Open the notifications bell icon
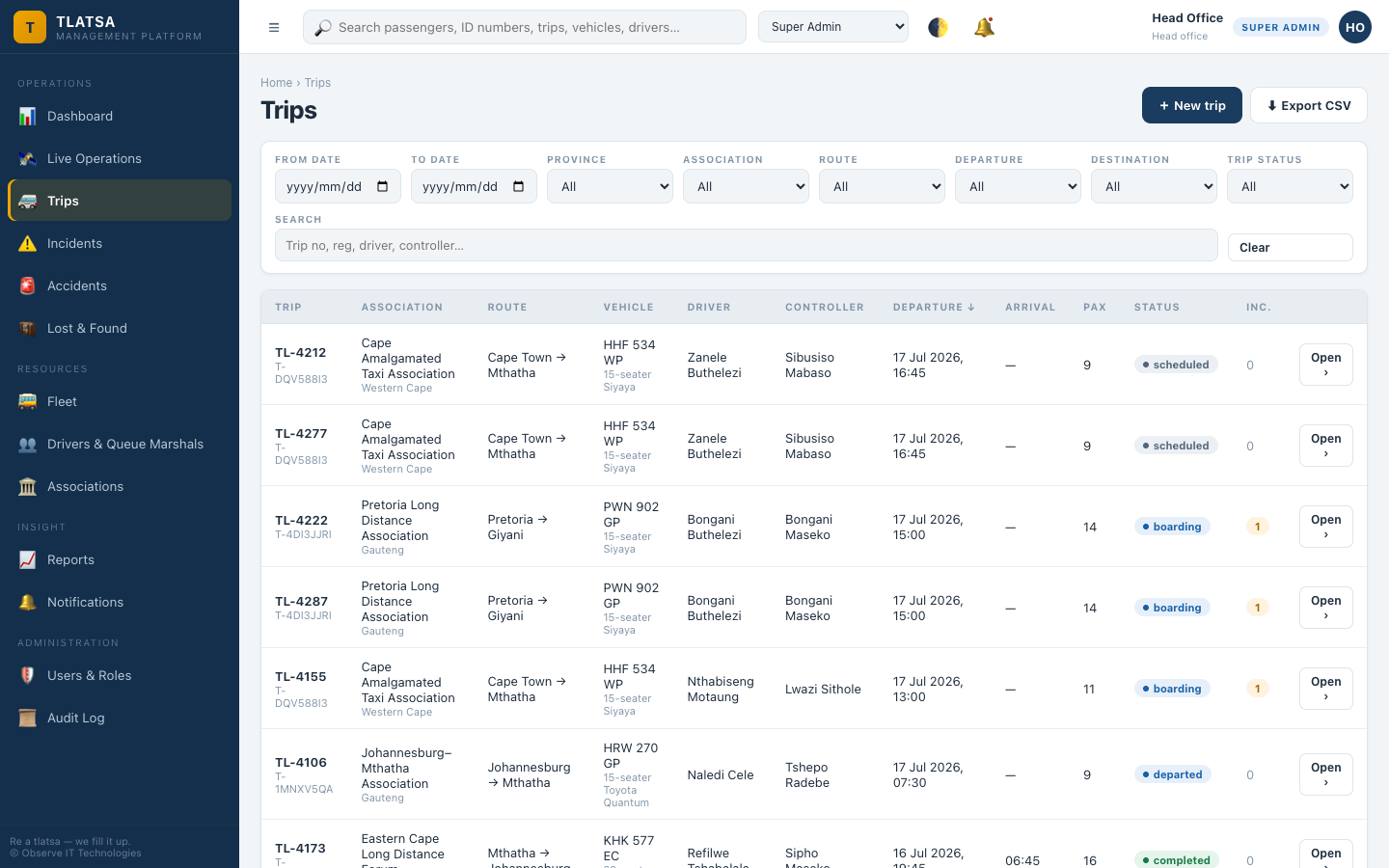Screen dimensions: 1389x868 tap(984, 27)
